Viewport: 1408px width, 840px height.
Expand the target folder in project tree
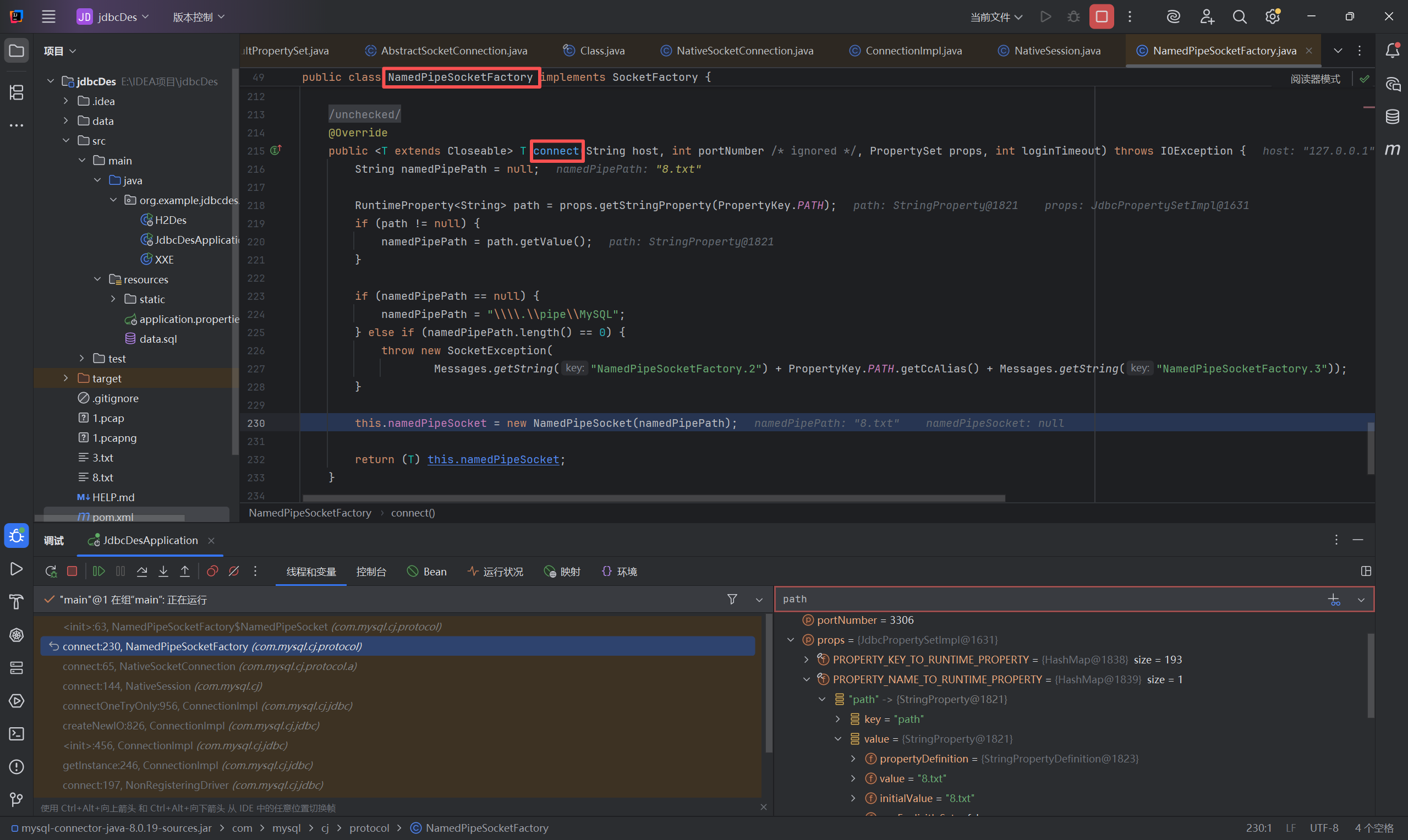pos(66,378)
